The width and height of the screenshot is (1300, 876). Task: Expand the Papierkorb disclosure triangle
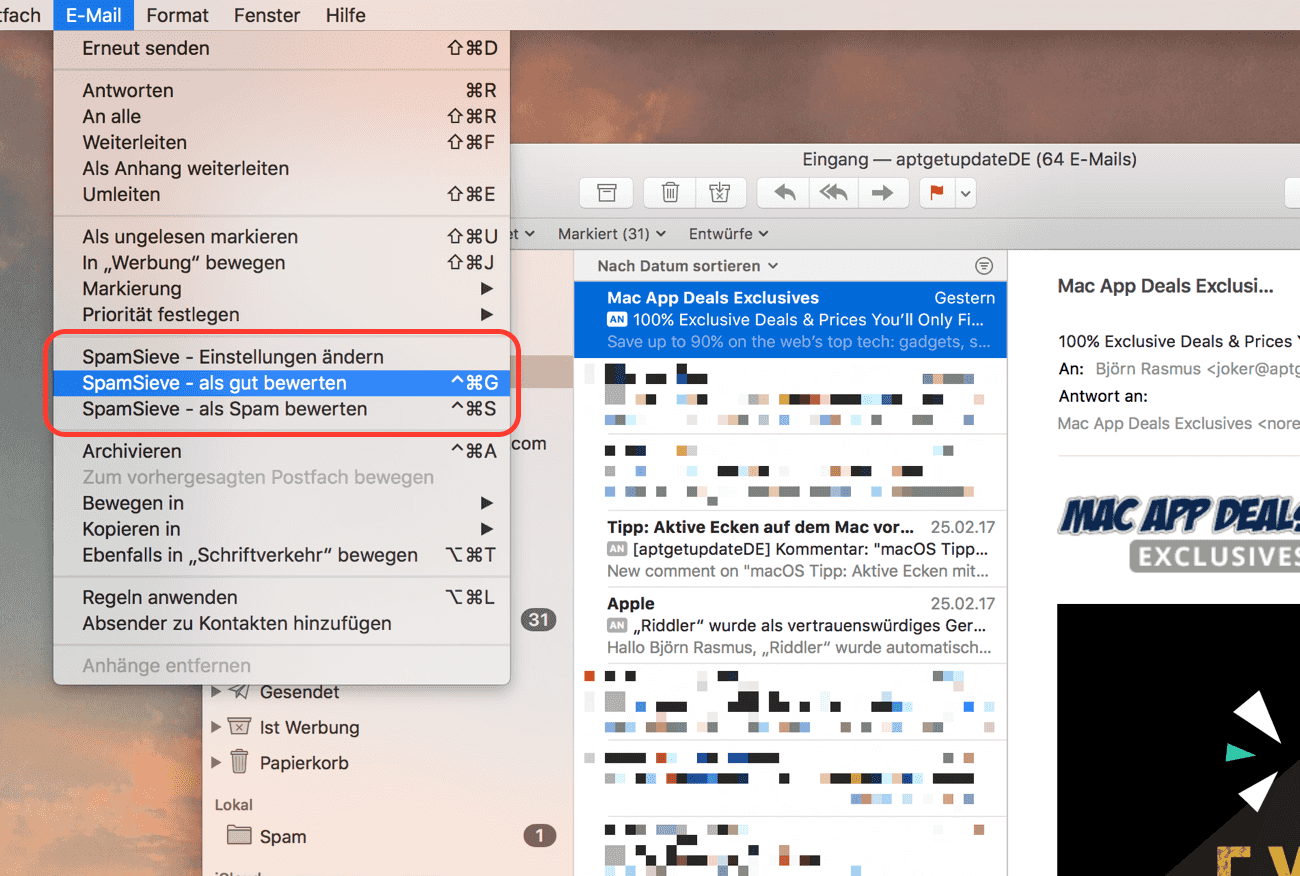[216, 762]
